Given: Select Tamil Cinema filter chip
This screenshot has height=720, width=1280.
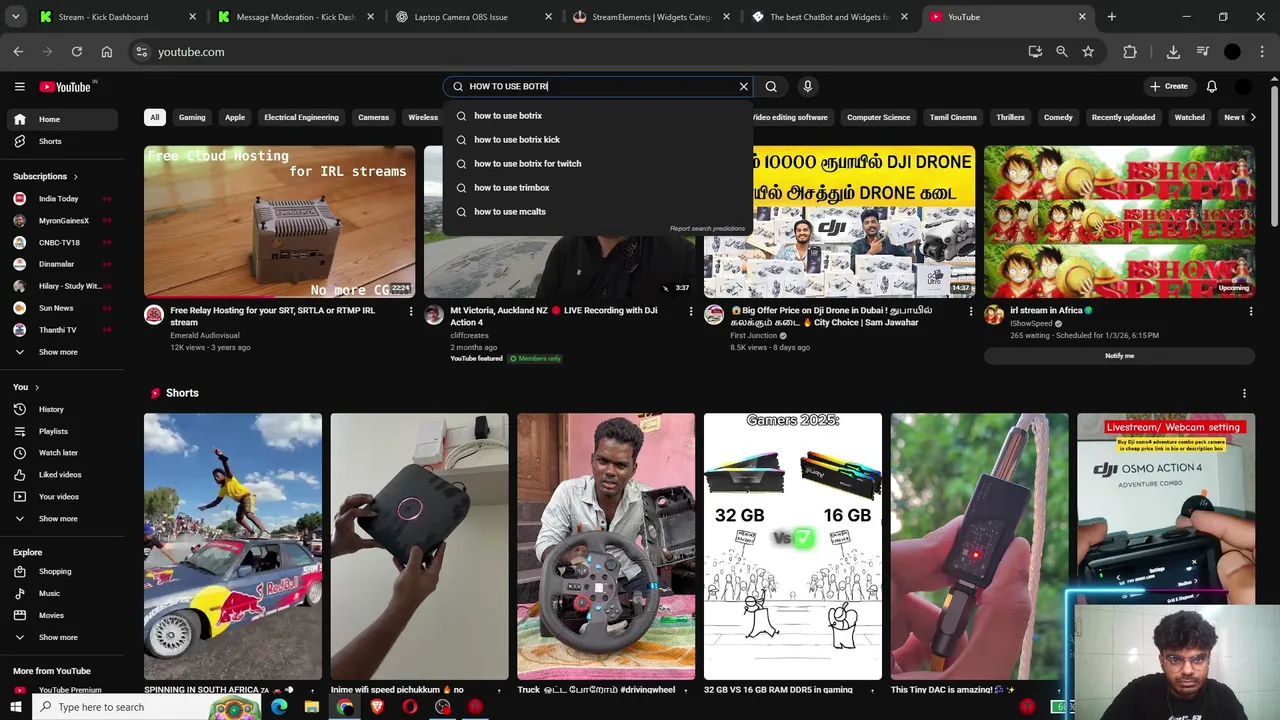Looking at the screenshot, I should click(953, 117).
